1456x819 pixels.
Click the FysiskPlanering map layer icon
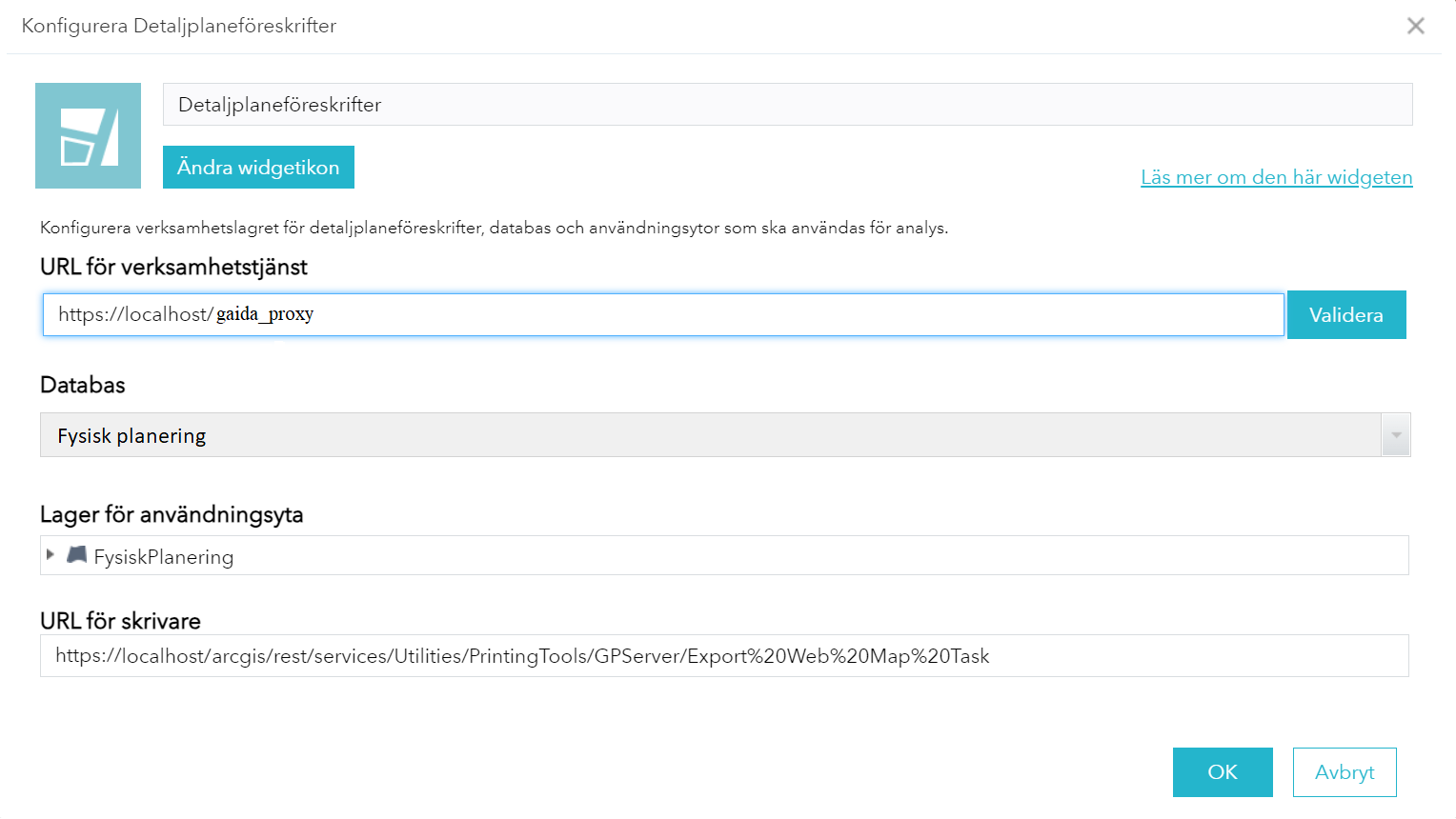click(x=77, y=555)
